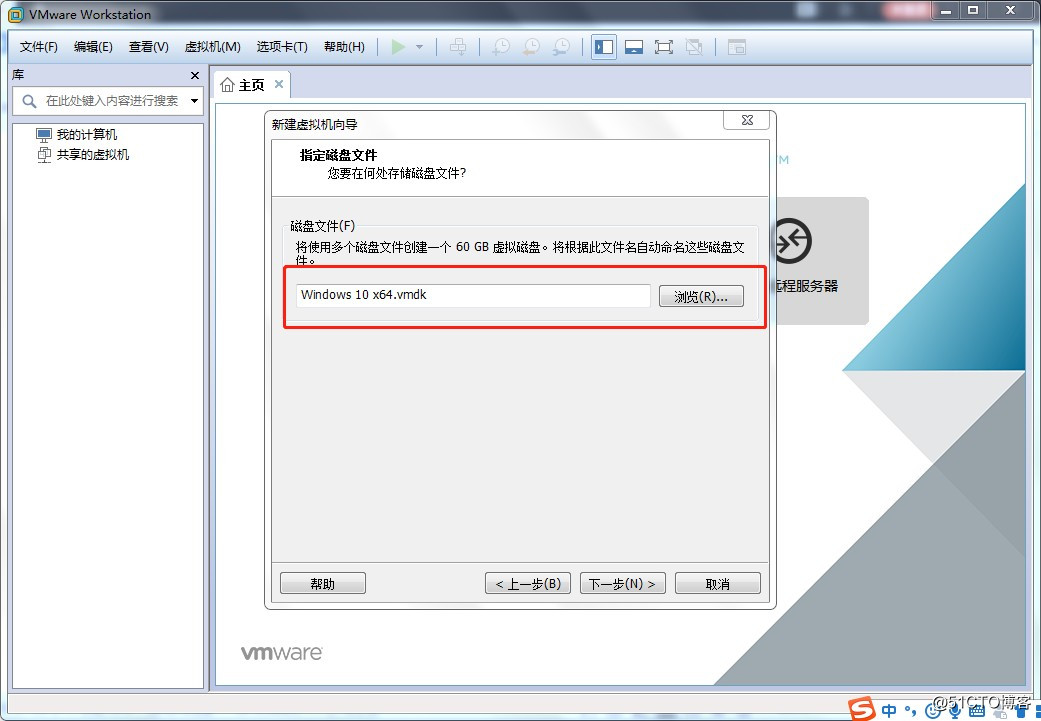Open the 帮助(H) menu
1041x721 pixels.
click(344, 47)
